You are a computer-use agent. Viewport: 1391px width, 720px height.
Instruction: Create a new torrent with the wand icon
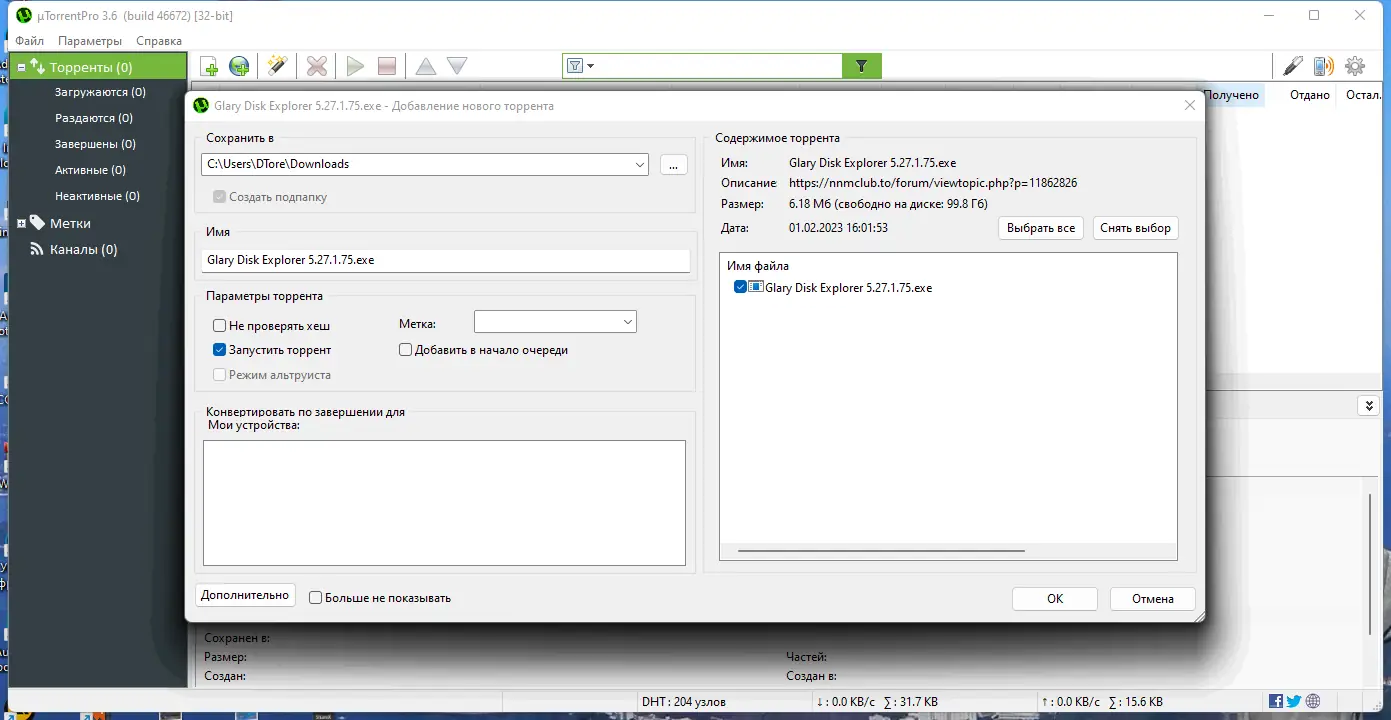point(277,65)
